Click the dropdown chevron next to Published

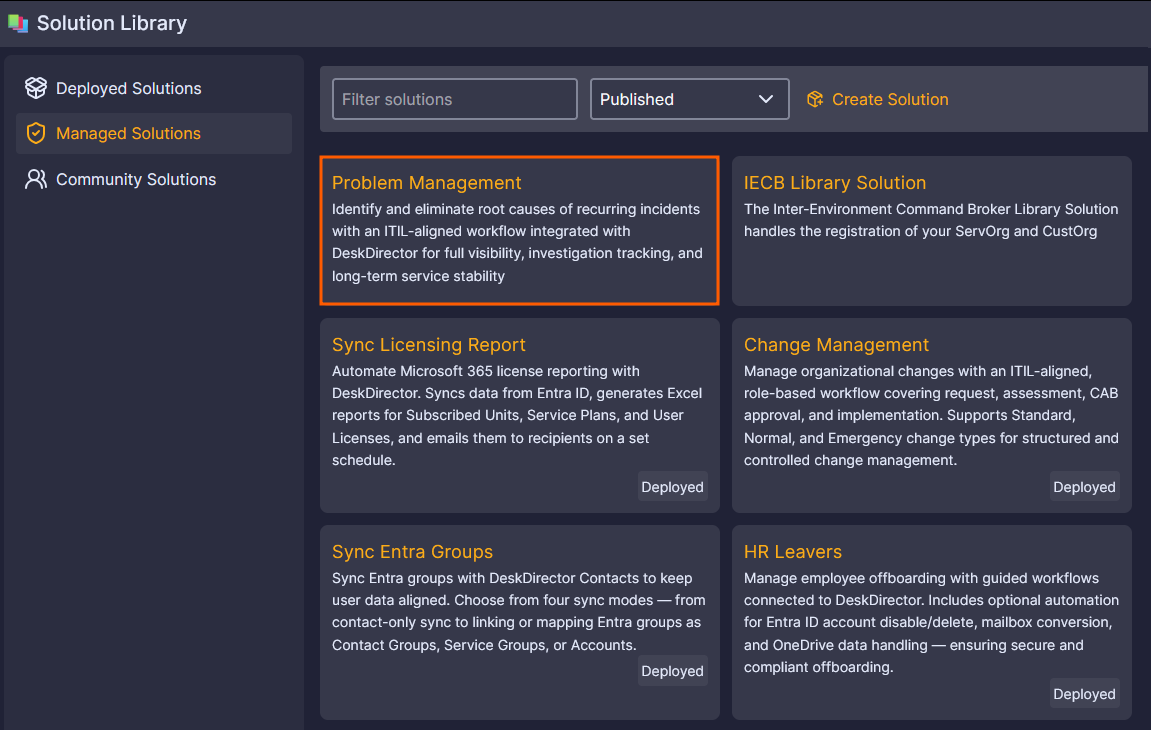[x=766, y=99]
